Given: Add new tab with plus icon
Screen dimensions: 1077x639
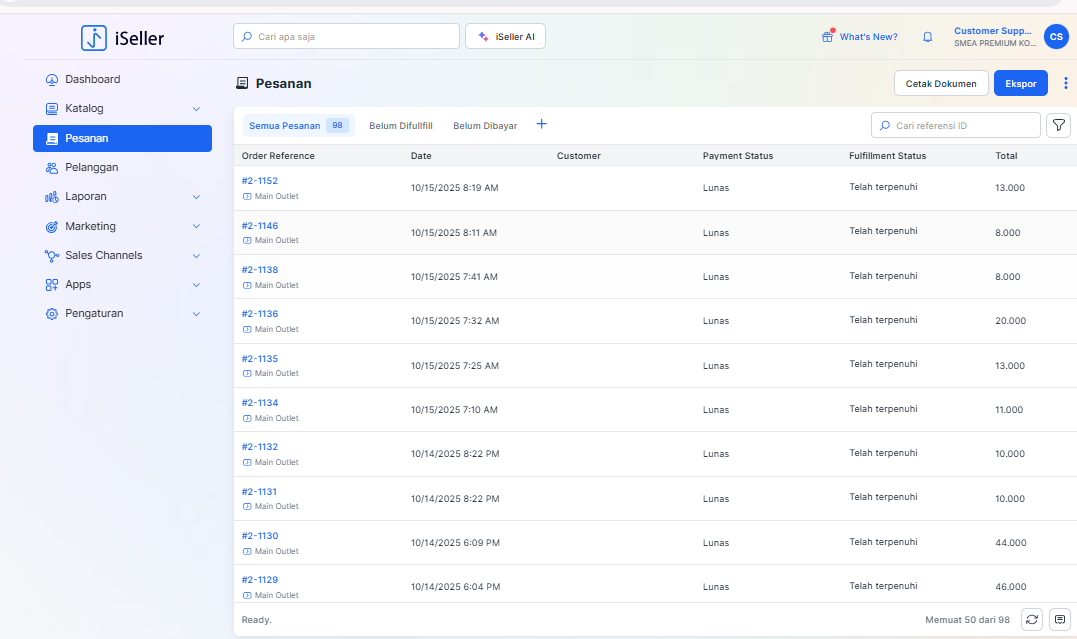Looking at the screenshot, I should (x=542, y=124).
